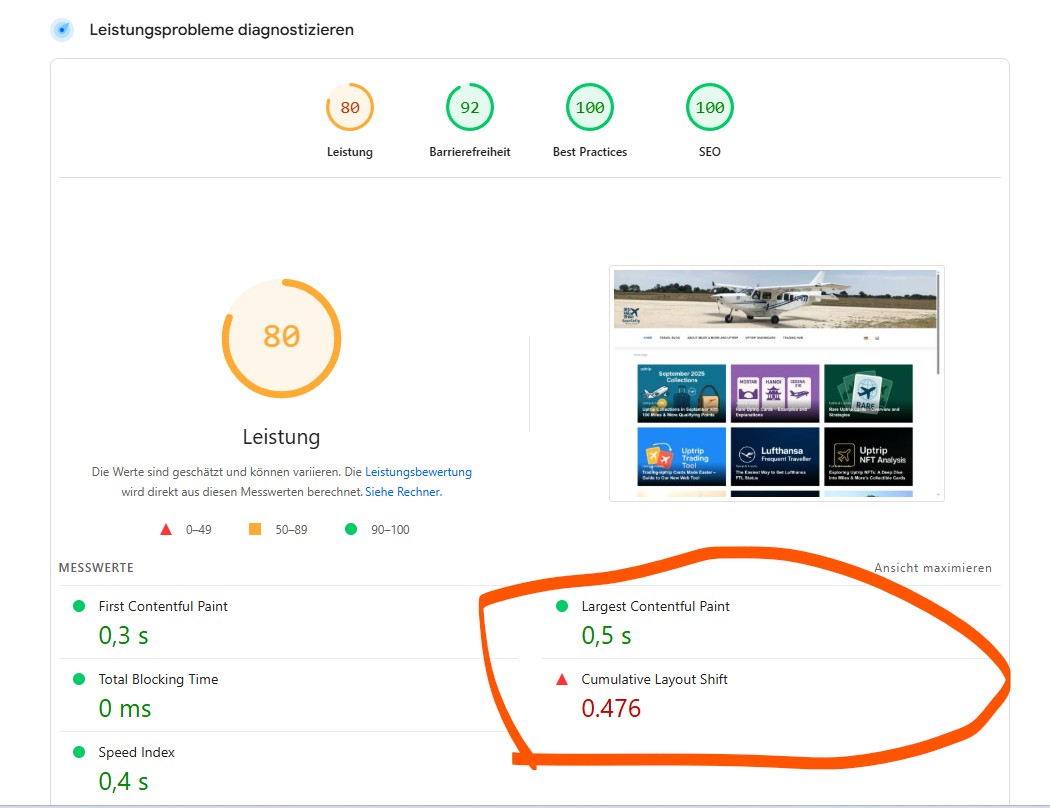This screenshot has height=808, width=1050.
Task: Click the green dot beside Speed Index
Action: (x=79, y=753)
